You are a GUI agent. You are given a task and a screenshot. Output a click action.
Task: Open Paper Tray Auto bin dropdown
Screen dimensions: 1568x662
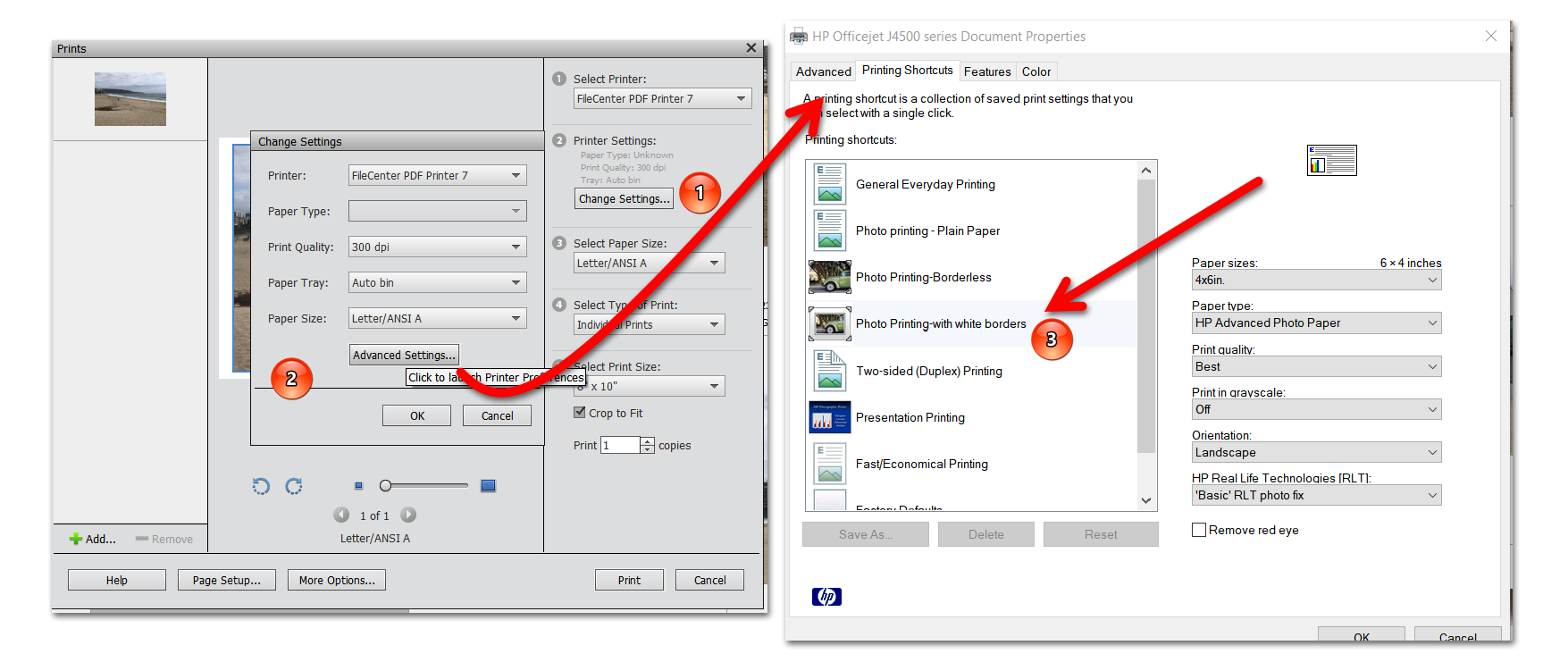pyautogui.click(x=437, y=282)
